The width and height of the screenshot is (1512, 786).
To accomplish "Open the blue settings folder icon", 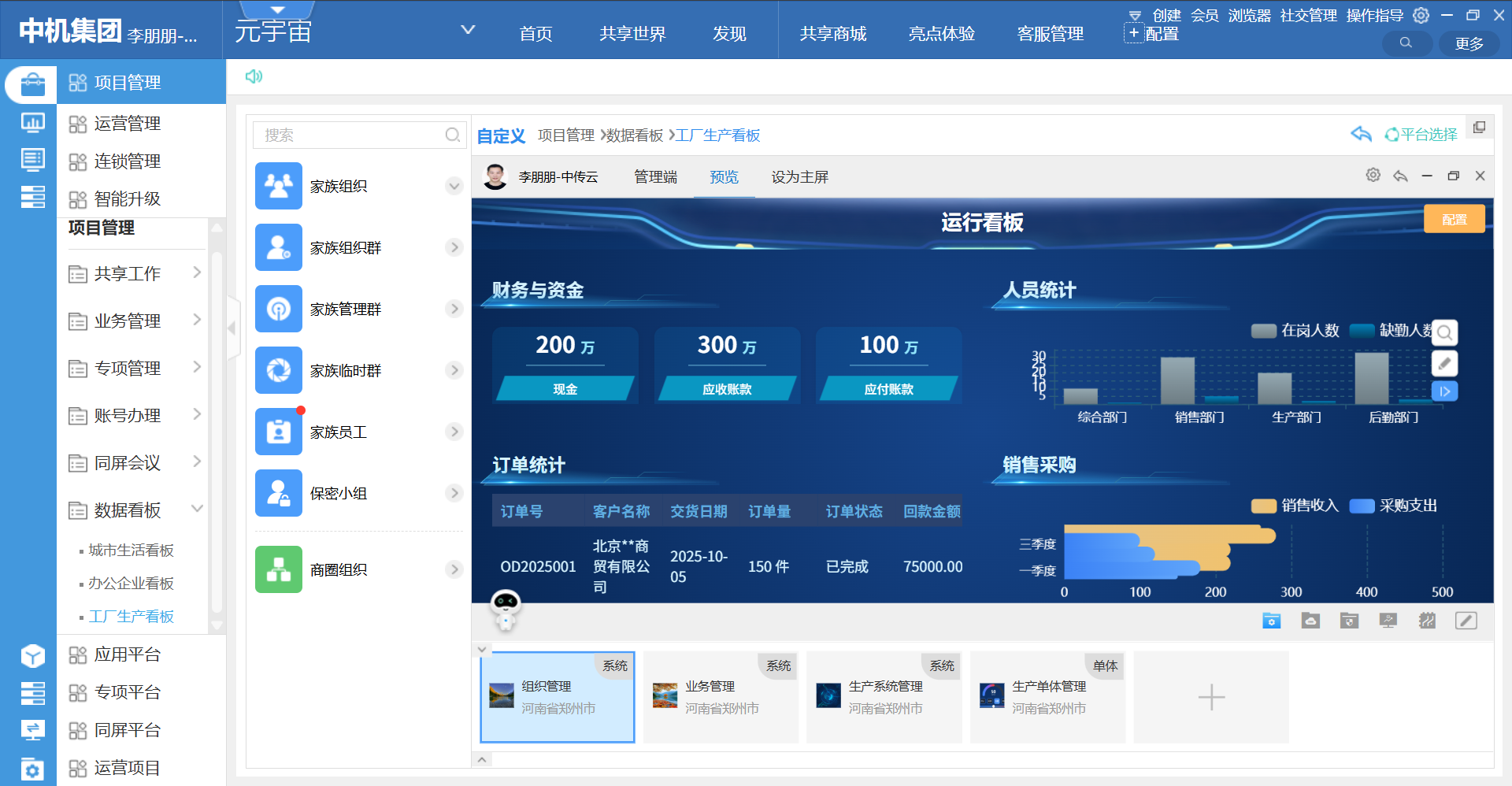I will (1271, 621).
